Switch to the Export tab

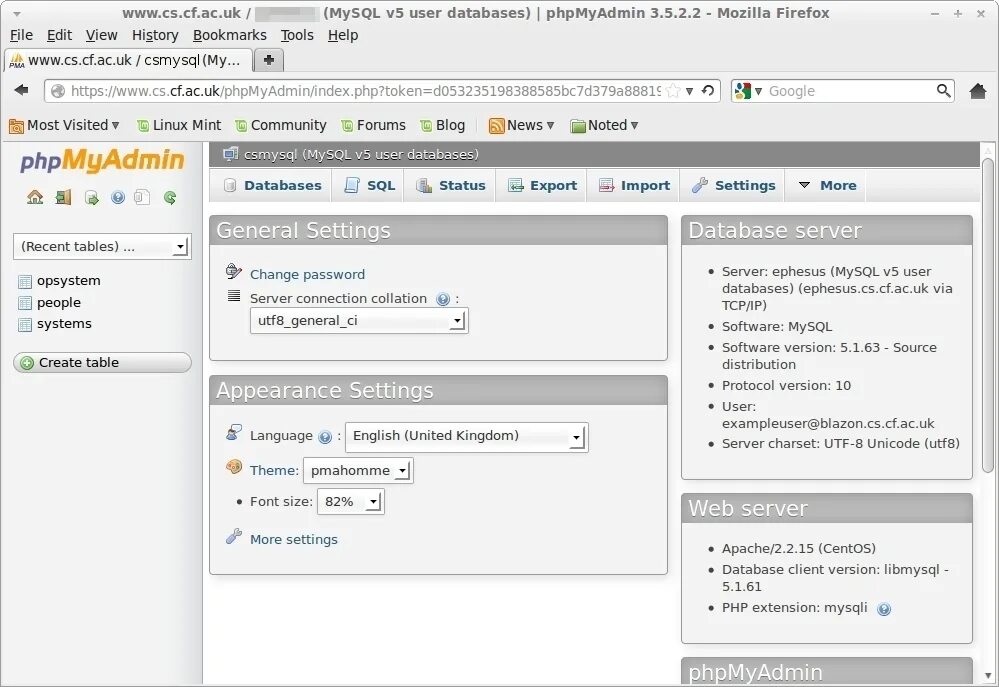[x=542, y=185]
